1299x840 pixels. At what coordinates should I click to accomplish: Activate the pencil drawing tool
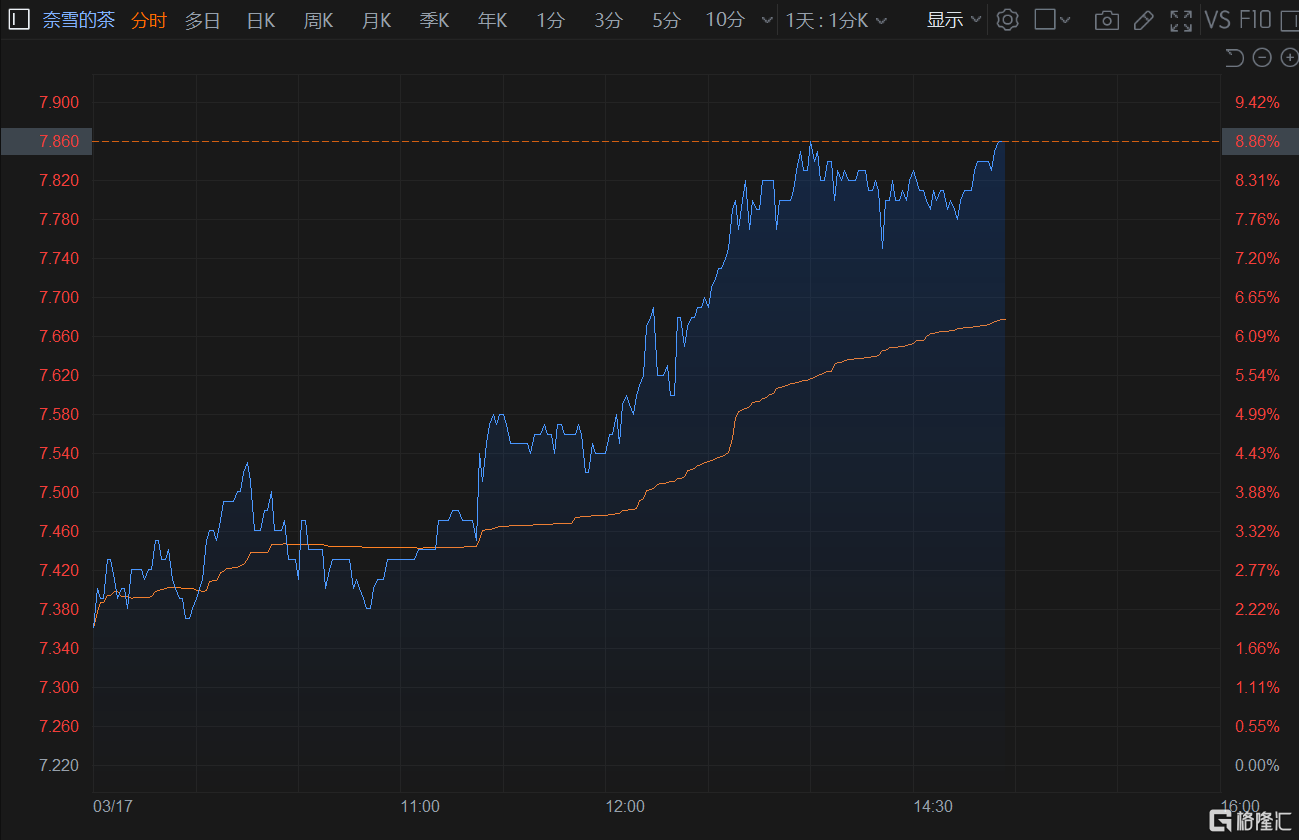pyautogui.click(x=1144, y=20)
